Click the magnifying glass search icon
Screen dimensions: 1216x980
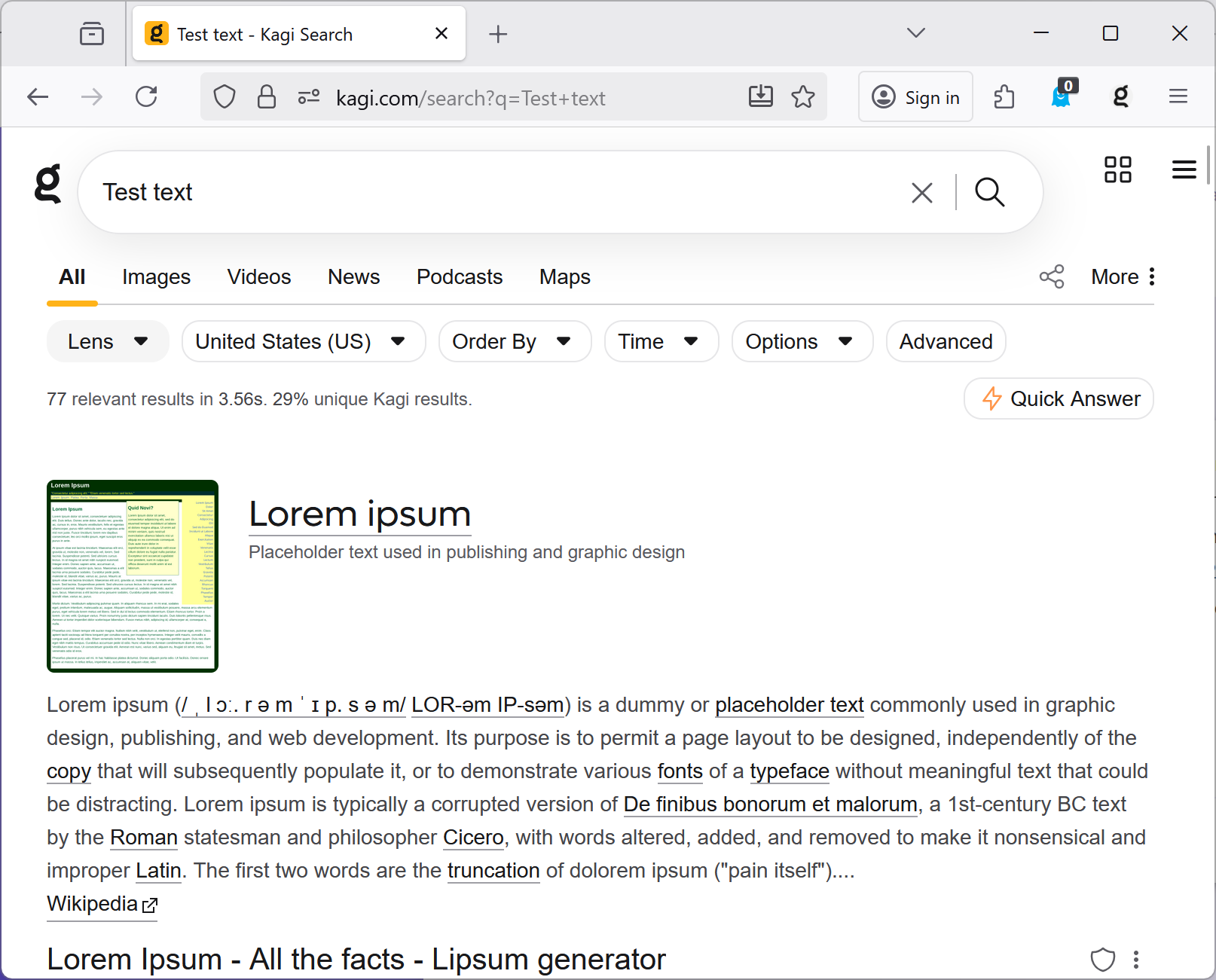(x=989, y=193)
